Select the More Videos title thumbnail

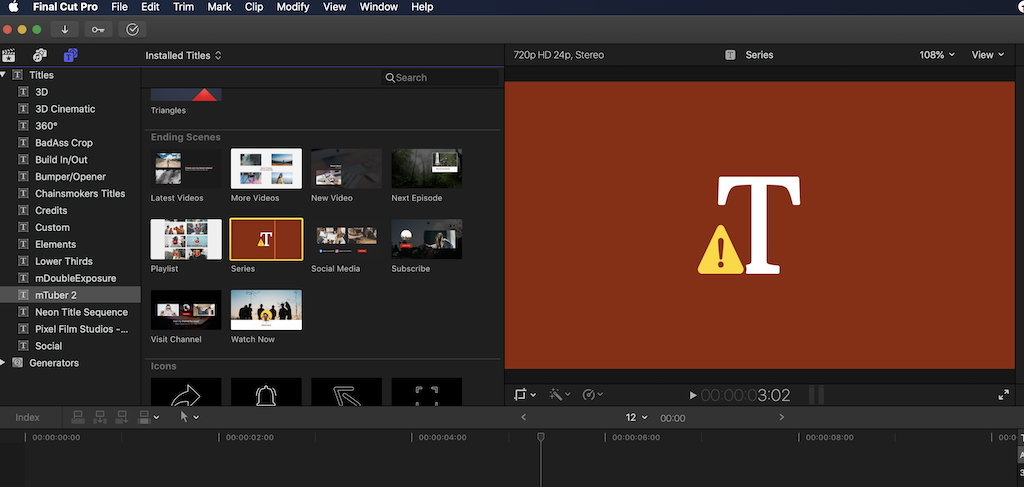tap(266, 168)
